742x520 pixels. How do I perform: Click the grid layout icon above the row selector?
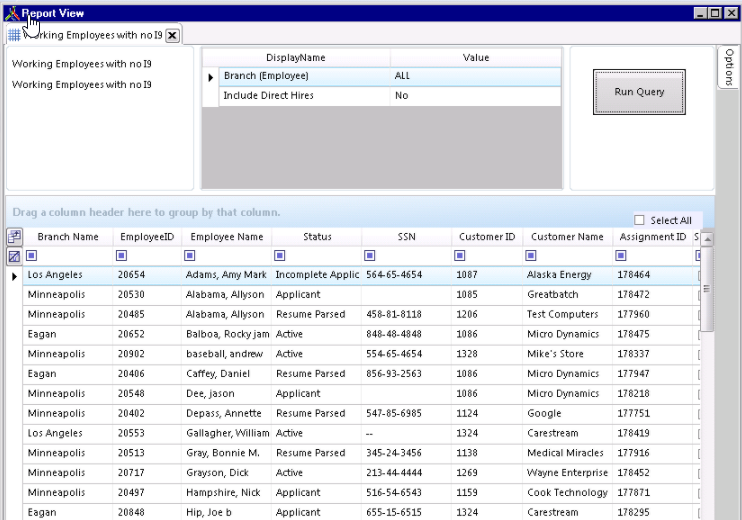coord(14,236)
